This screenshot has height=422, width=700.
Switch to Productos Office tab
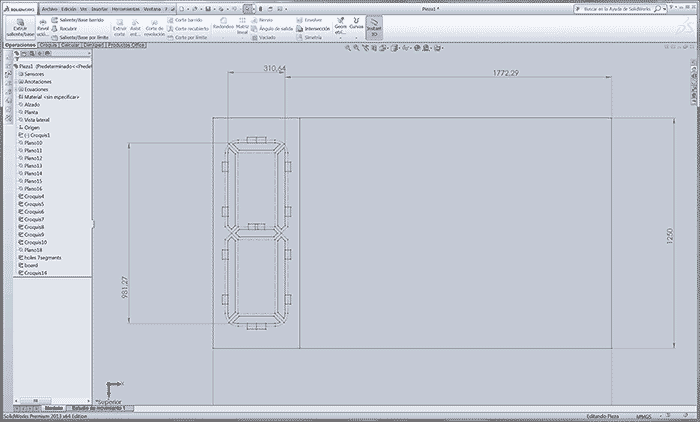tap(126, 45)
